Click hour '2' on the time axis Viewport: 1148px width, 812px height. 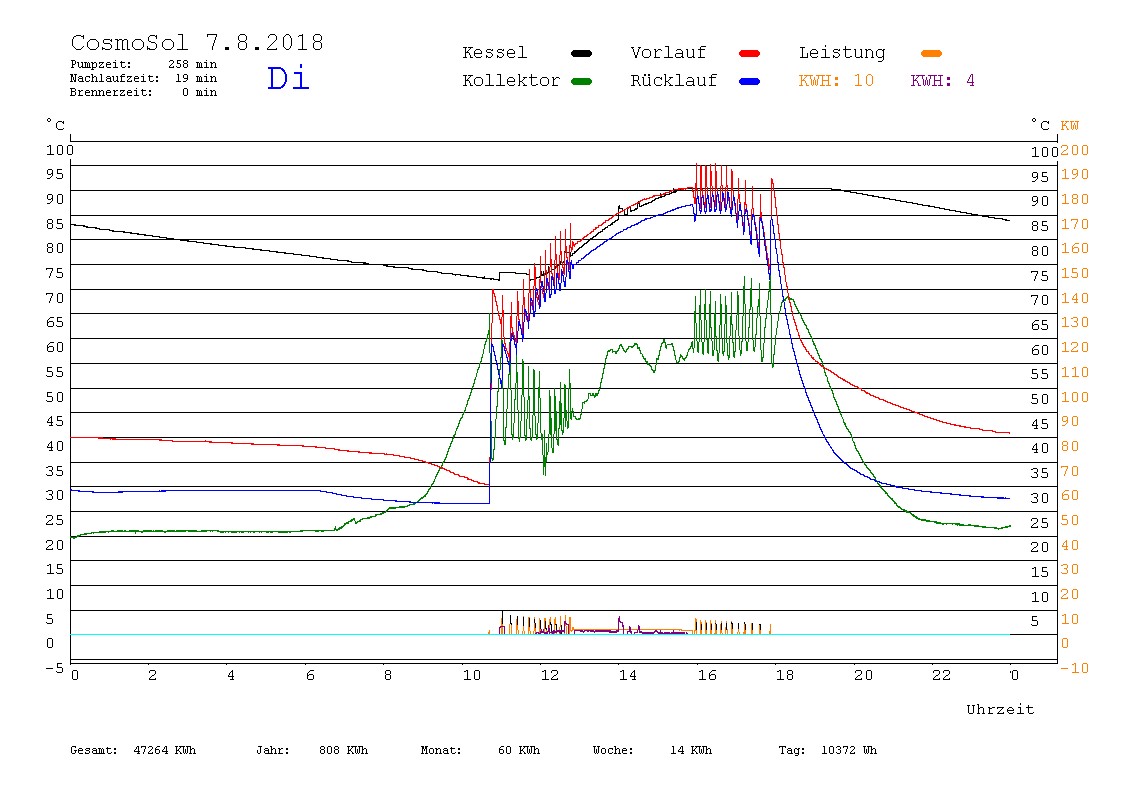point(152,675)
